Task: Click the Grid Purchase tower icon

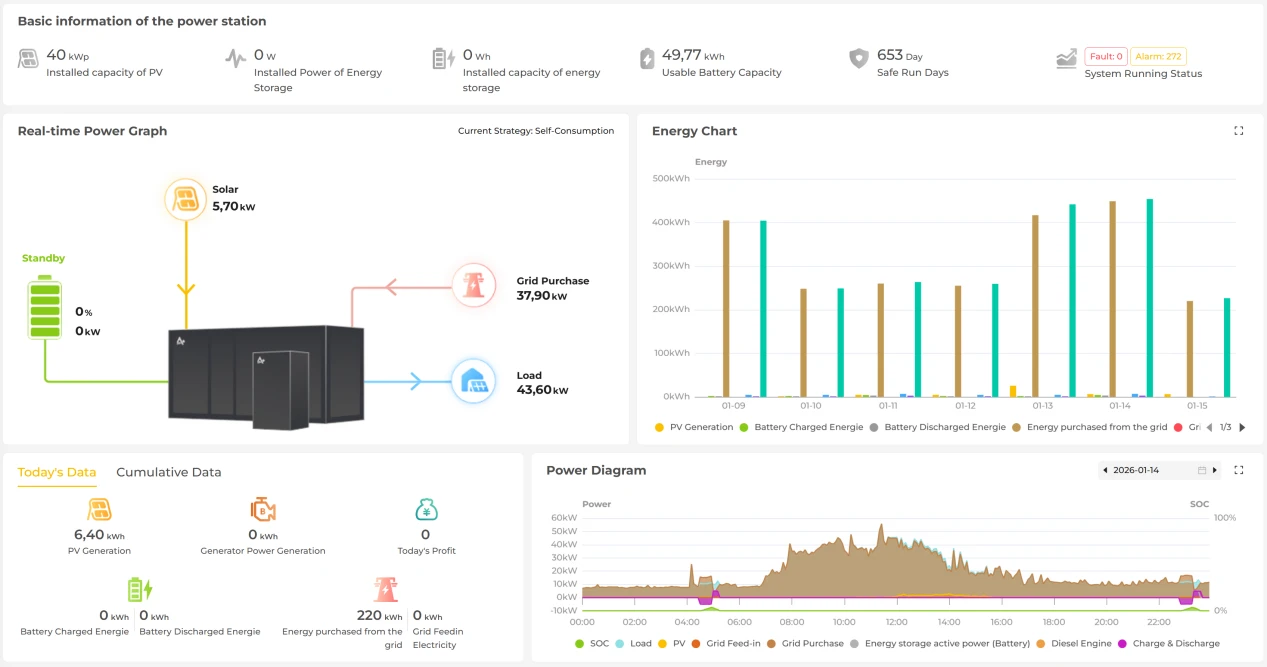Action: click(x=474, y=287)
